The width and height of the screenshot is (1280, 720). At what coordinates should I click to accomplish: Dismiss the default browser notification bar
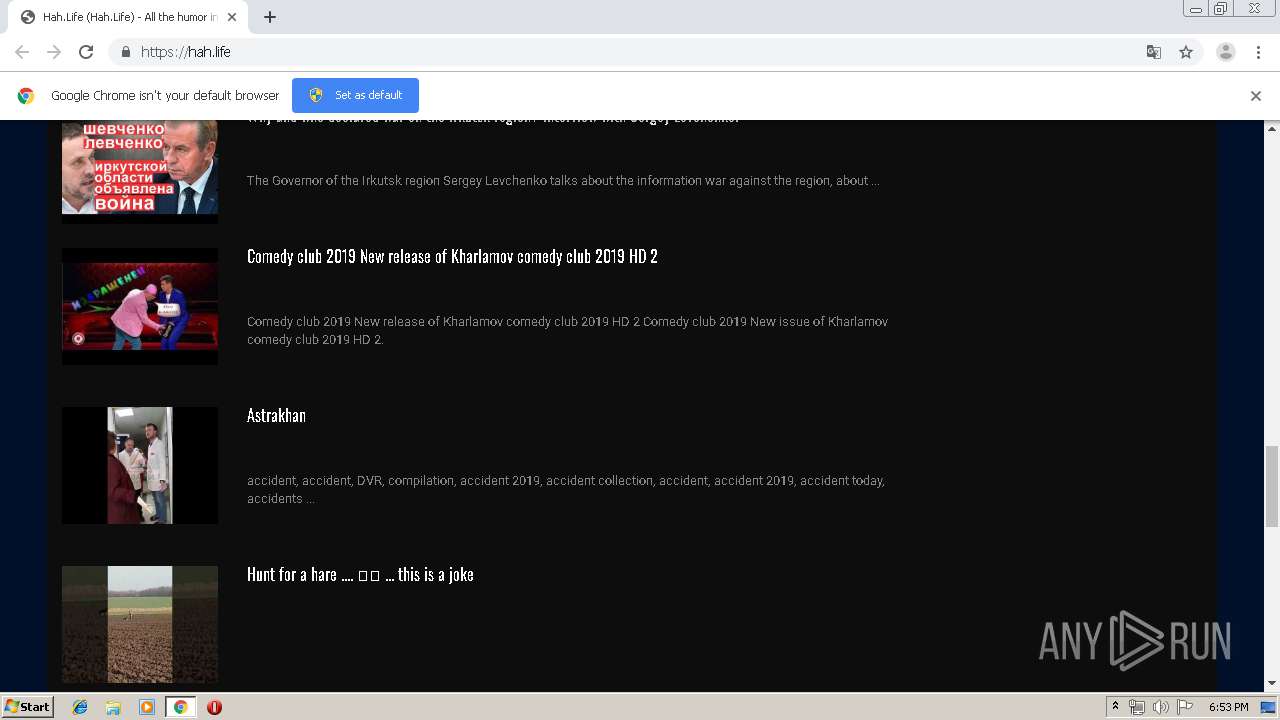[x=1256, y=96]
